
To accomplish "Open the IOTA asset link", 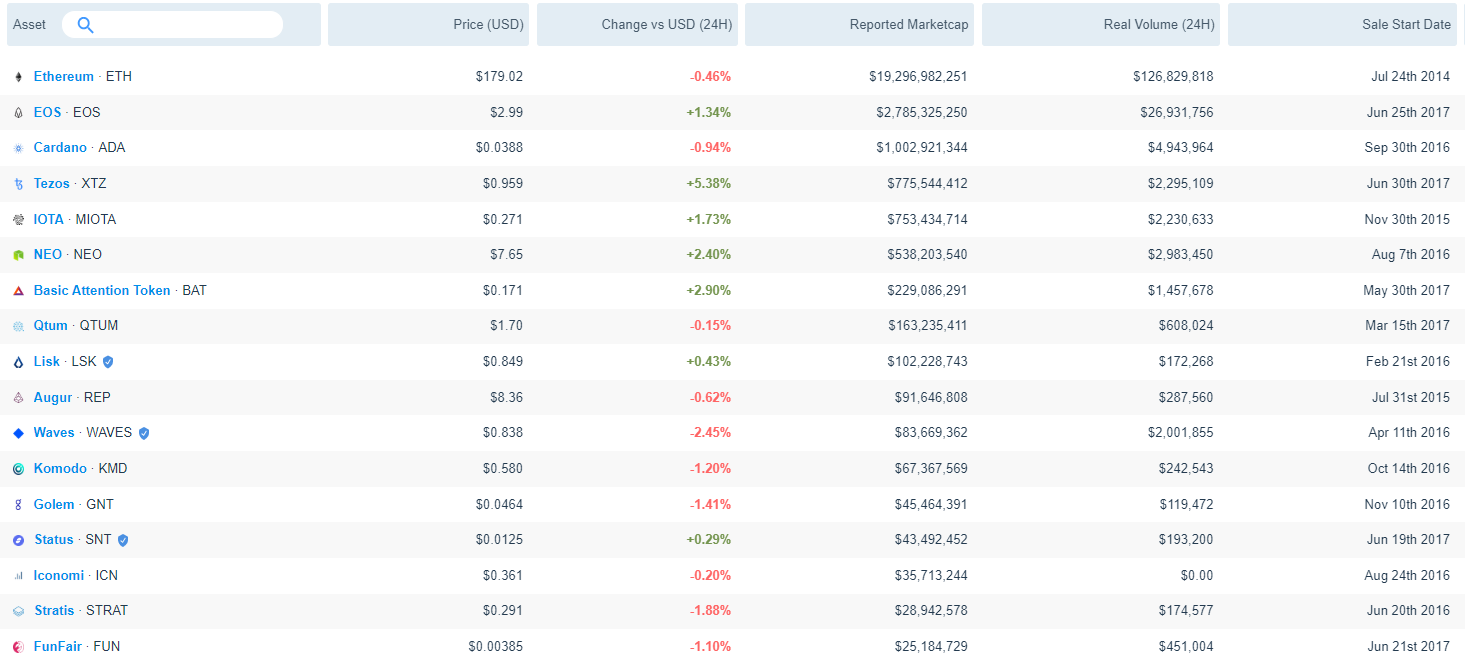I will (x=49, y=219).
